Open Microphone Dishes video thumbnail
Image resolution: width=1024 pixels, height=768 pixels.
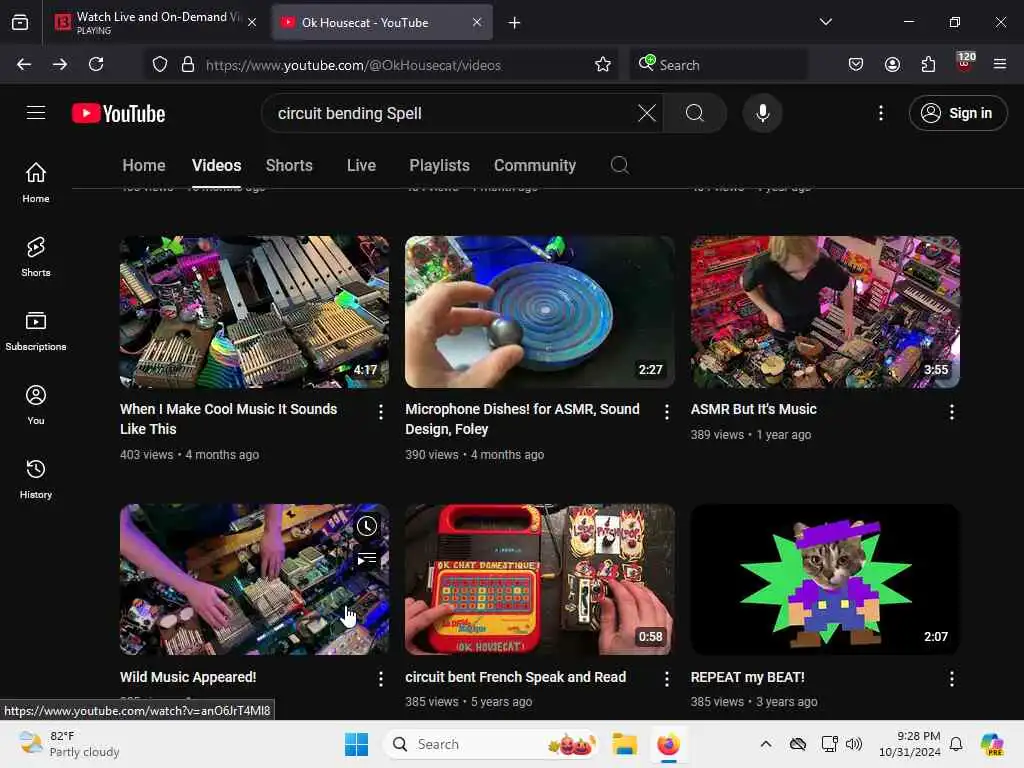[x=539, y=312]
